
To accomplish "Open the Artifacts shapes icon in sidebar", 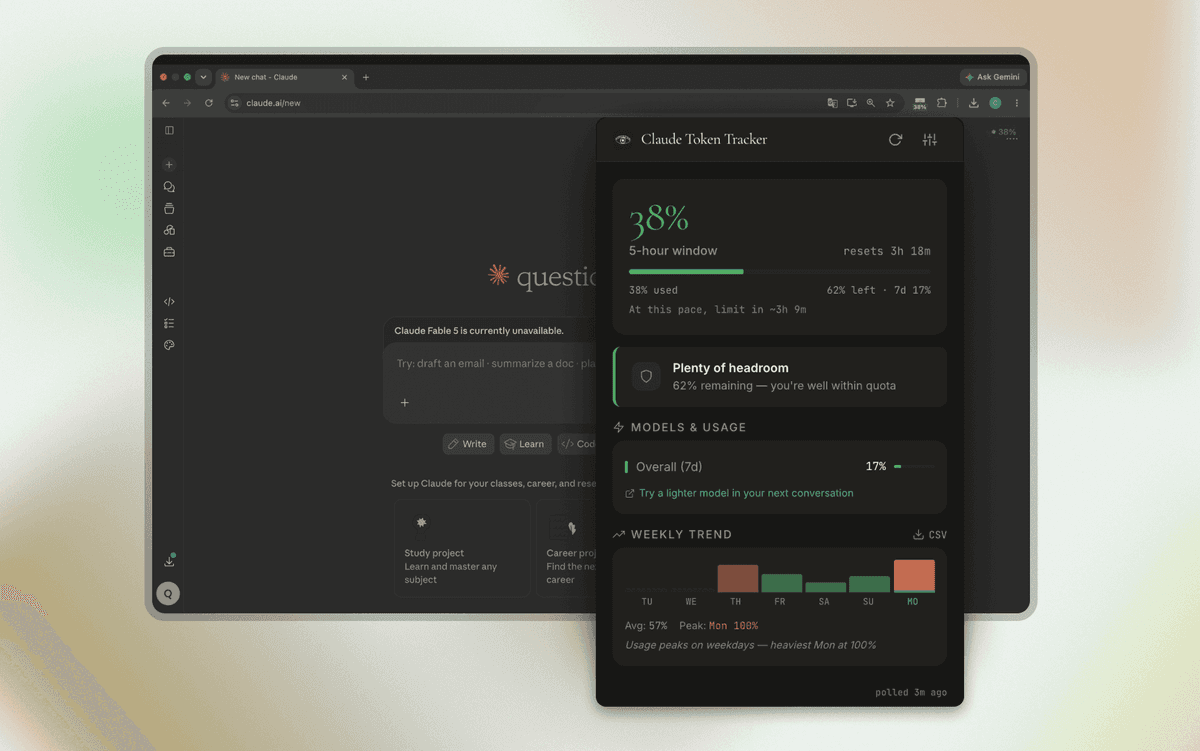I will 169,230.
